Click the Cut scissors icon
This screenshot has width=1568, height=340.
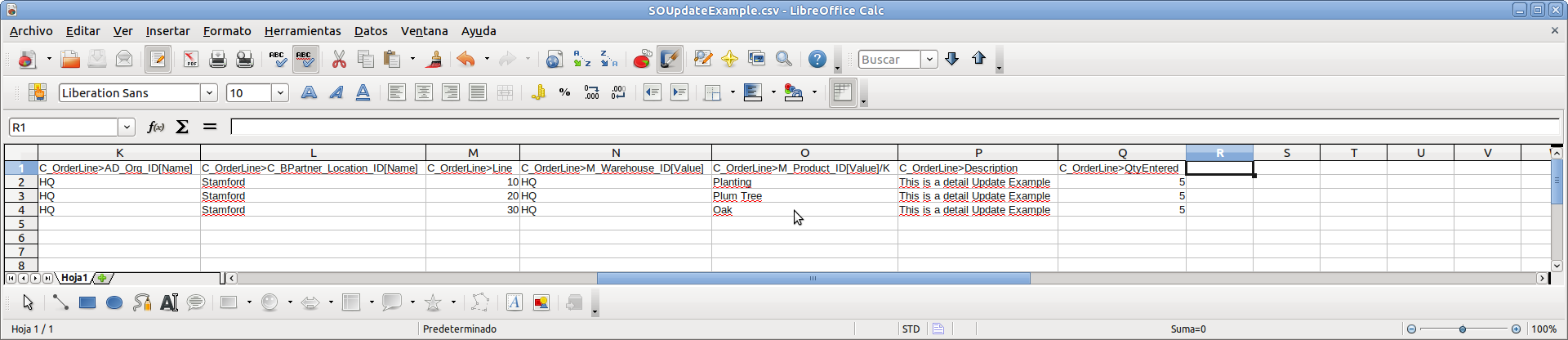pyautogui.click(x=339, y=59)
